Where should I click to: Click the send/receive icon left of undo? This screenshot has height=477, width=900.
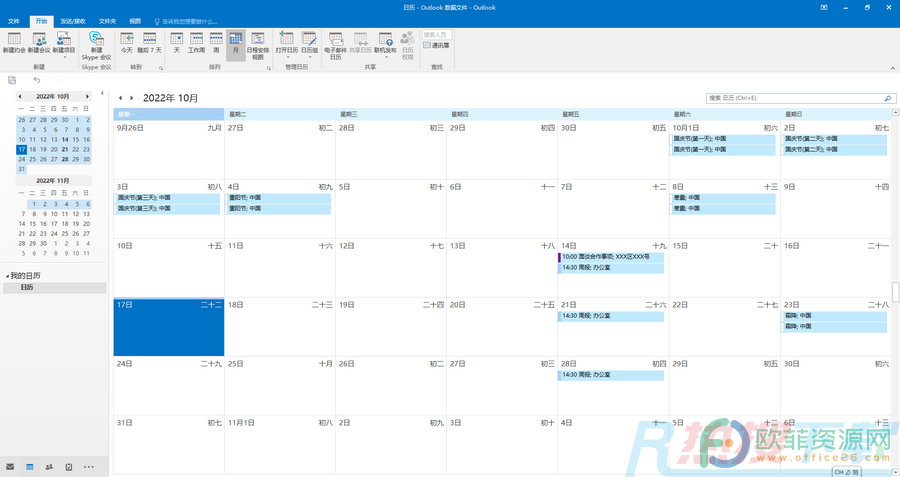click(12, 80)
